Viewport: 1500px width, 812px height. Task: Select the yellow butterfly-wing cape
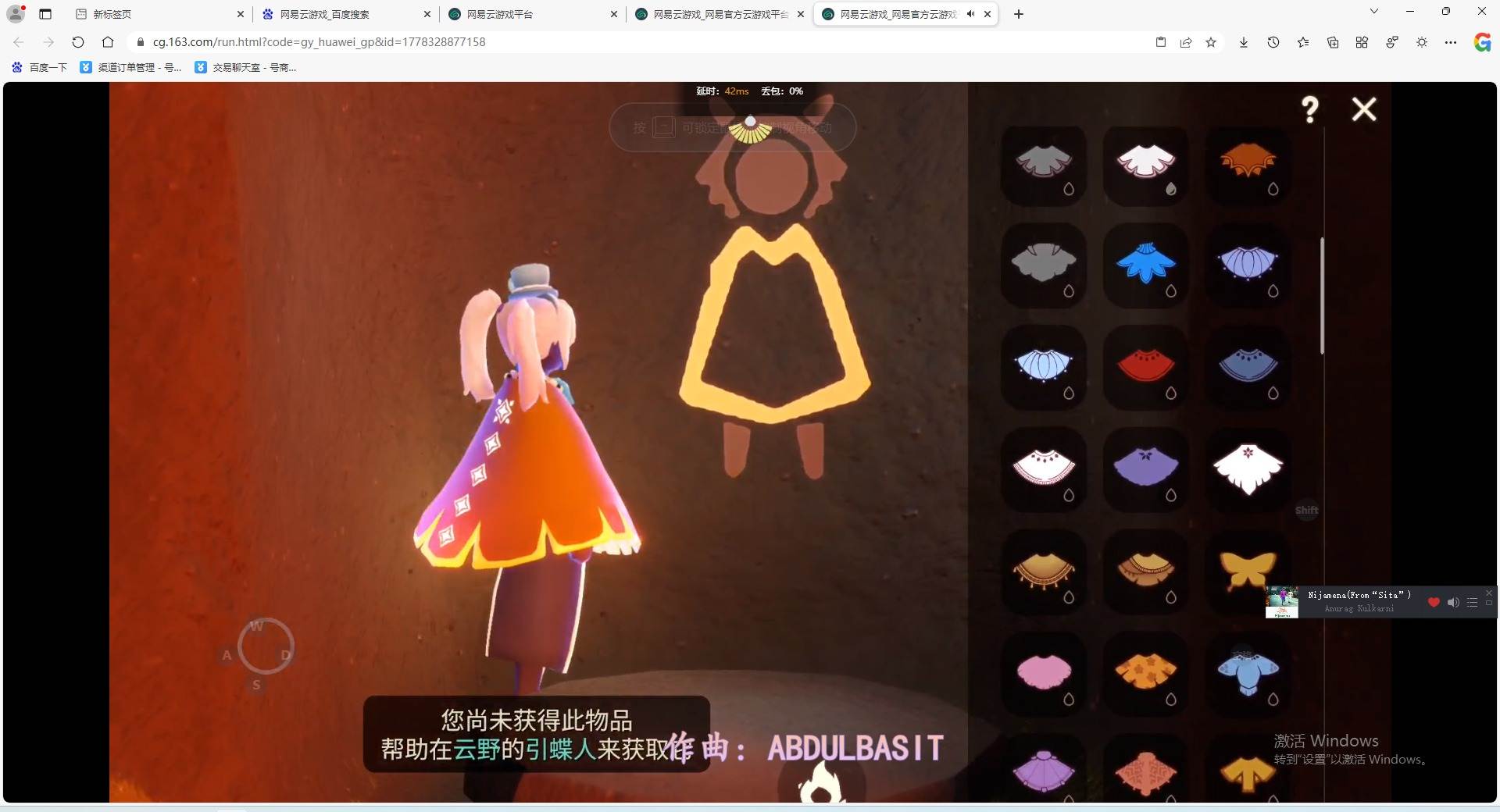[1248, 570]
